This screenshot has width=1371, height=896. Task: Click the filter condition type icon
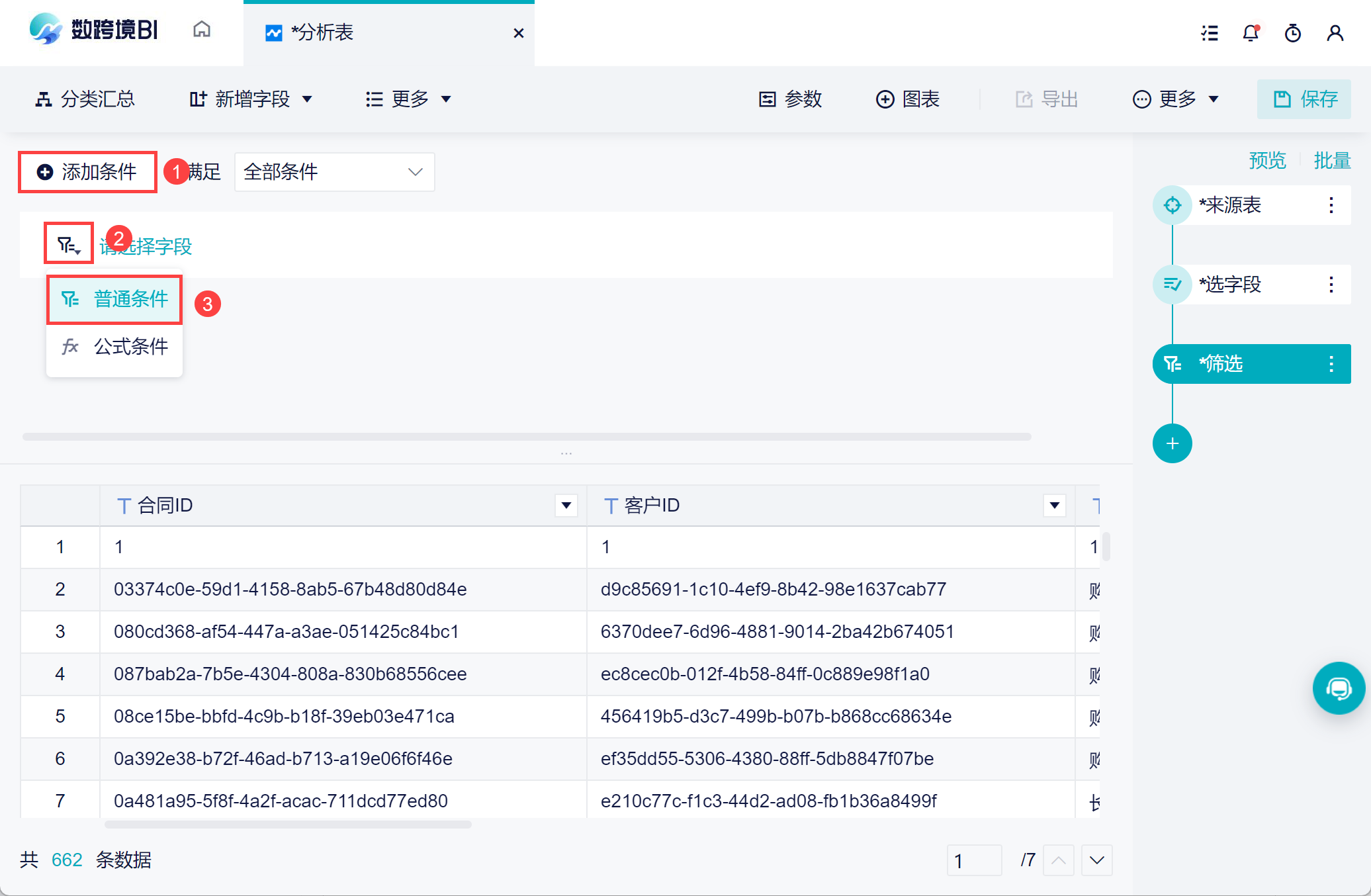[68, 245]
